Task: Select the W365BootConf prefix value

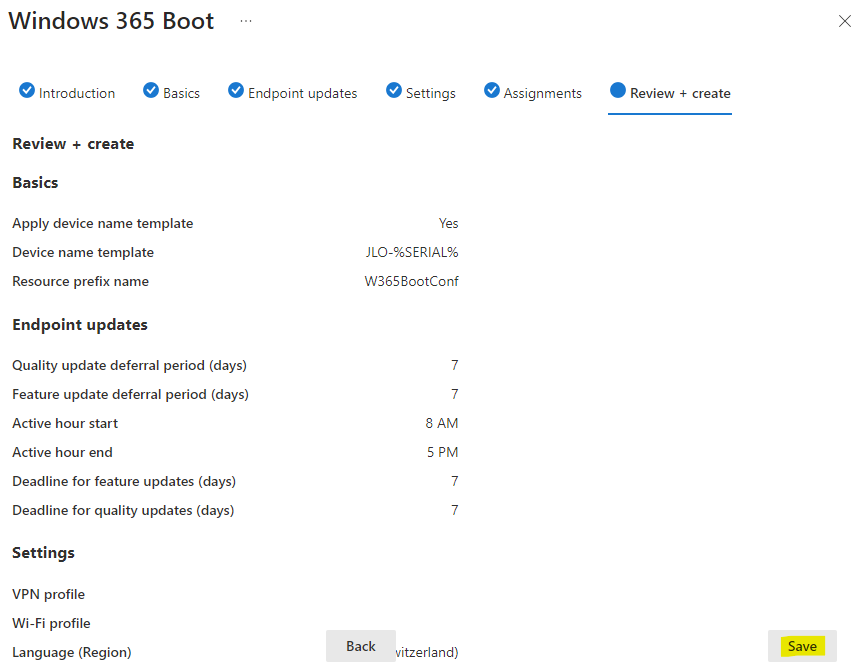Action: pyautogui.click(x=411, y=281)
